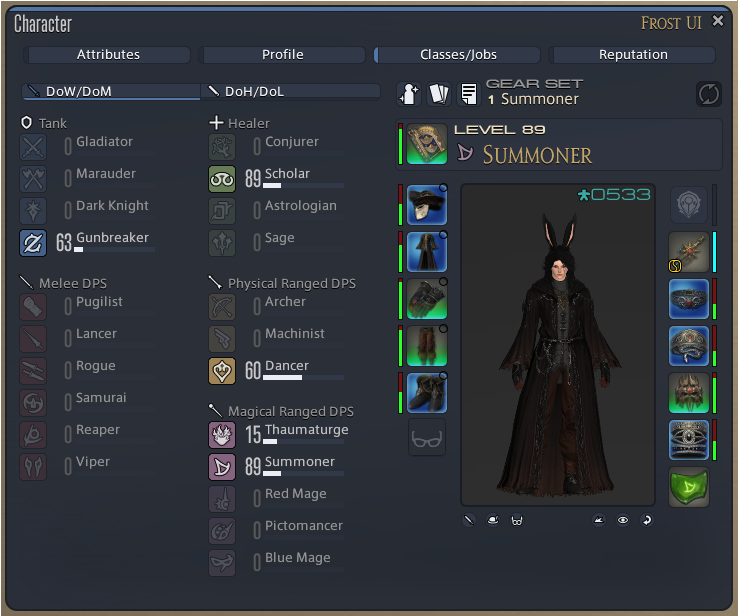
Task: Click the Viper job icon
Action: click(33, 467)
